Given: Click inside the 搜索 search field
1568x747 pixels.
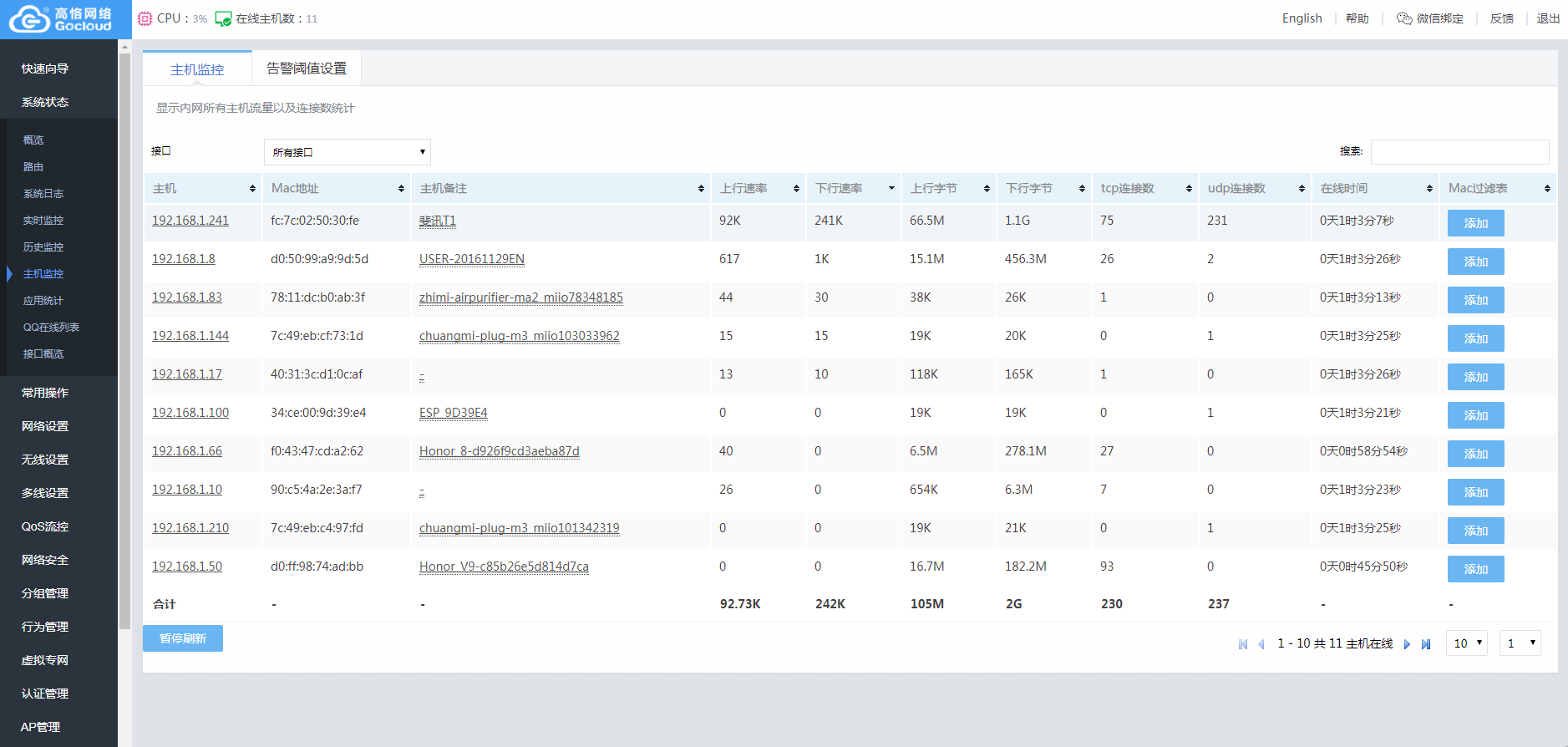Looking at the screenshot, I should [x=1460, y=152].
